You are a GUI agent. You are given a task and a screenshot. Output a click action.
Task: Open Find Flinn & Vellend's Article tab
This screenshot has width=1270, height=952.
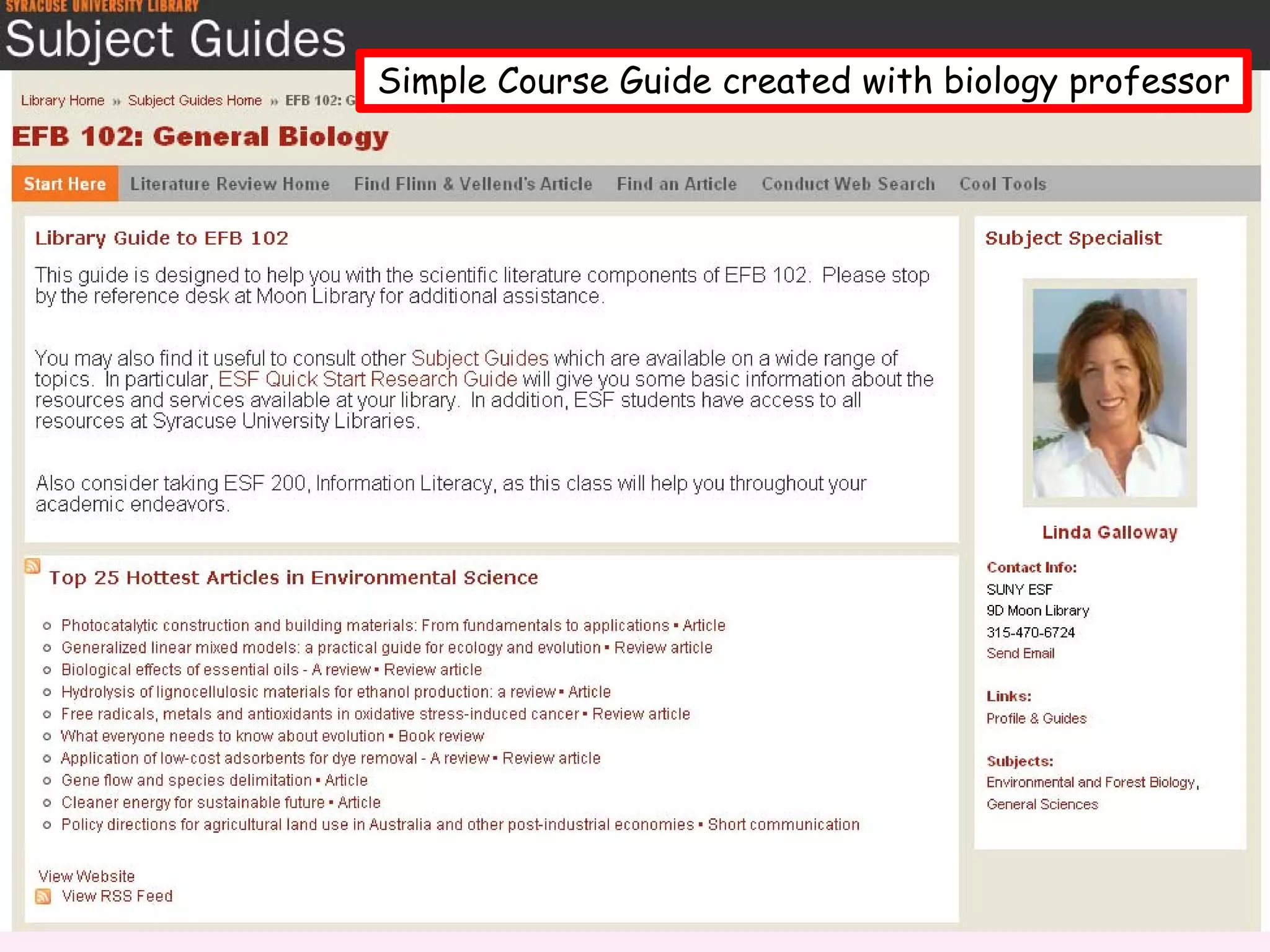[473, 184]
